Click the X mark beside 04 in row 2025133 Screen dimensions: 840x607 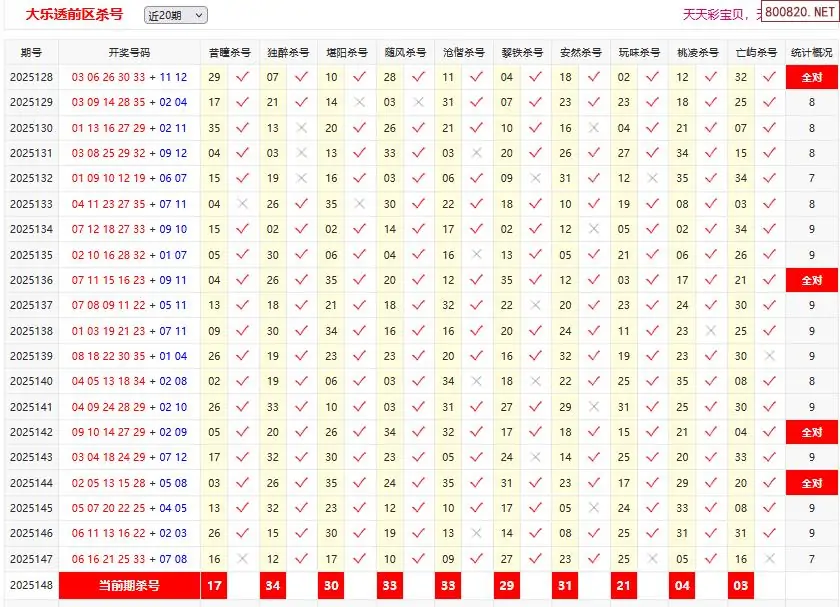(x=242, y=204)
